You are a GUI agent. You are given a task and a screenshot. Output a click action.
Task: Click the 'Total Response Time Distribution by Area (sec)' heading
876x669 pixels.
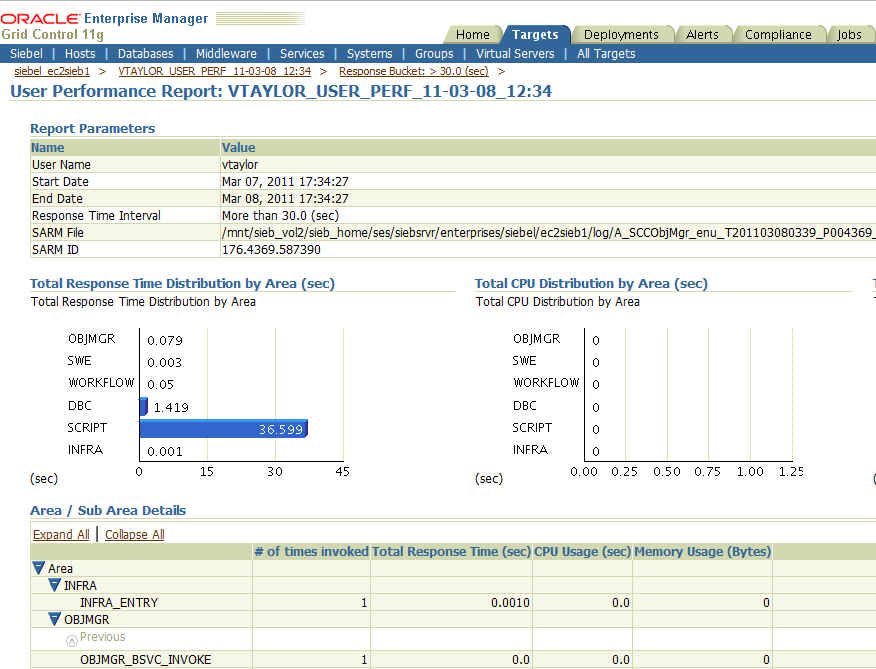(182, 283)
